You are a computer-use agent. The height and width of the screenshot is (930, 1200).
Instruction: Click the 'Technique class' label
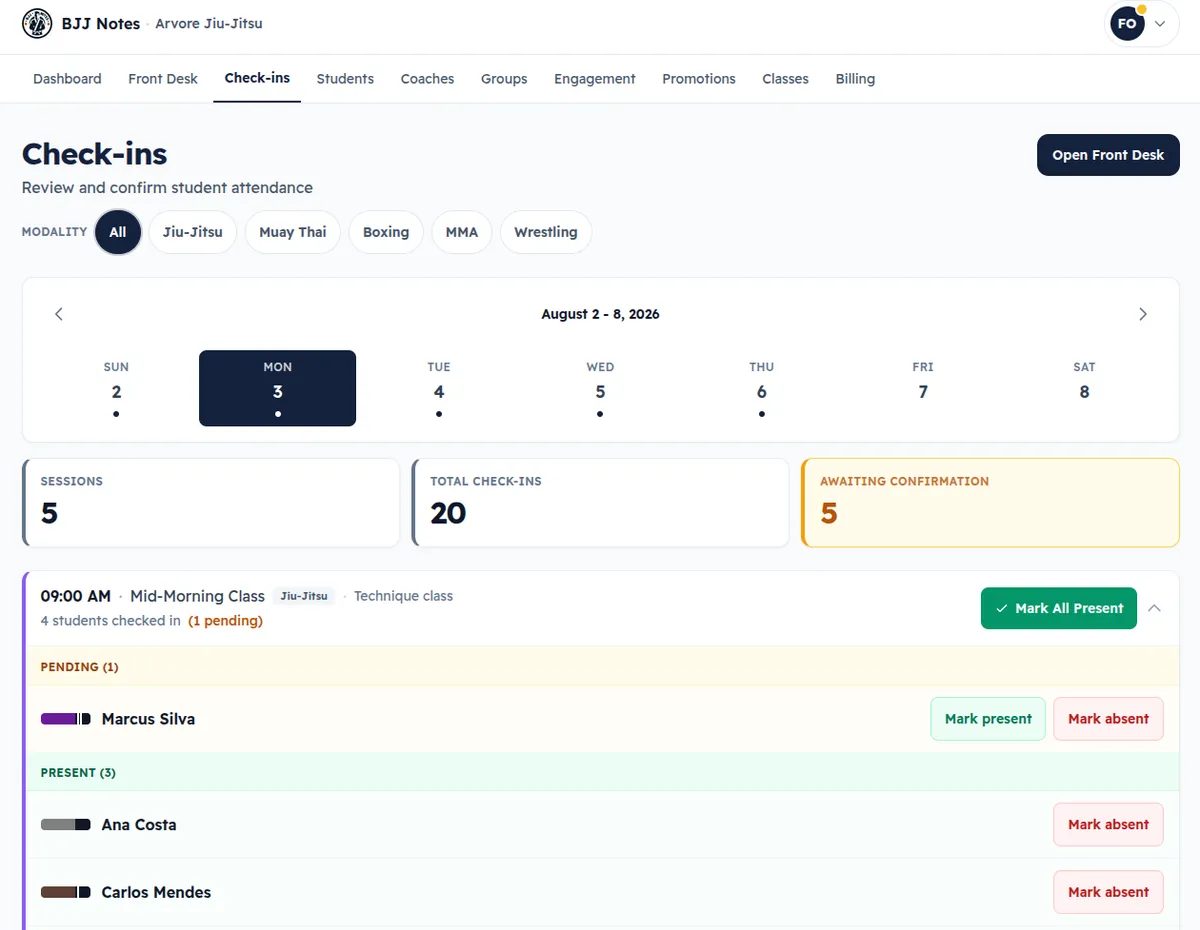[x=403, y=596]
